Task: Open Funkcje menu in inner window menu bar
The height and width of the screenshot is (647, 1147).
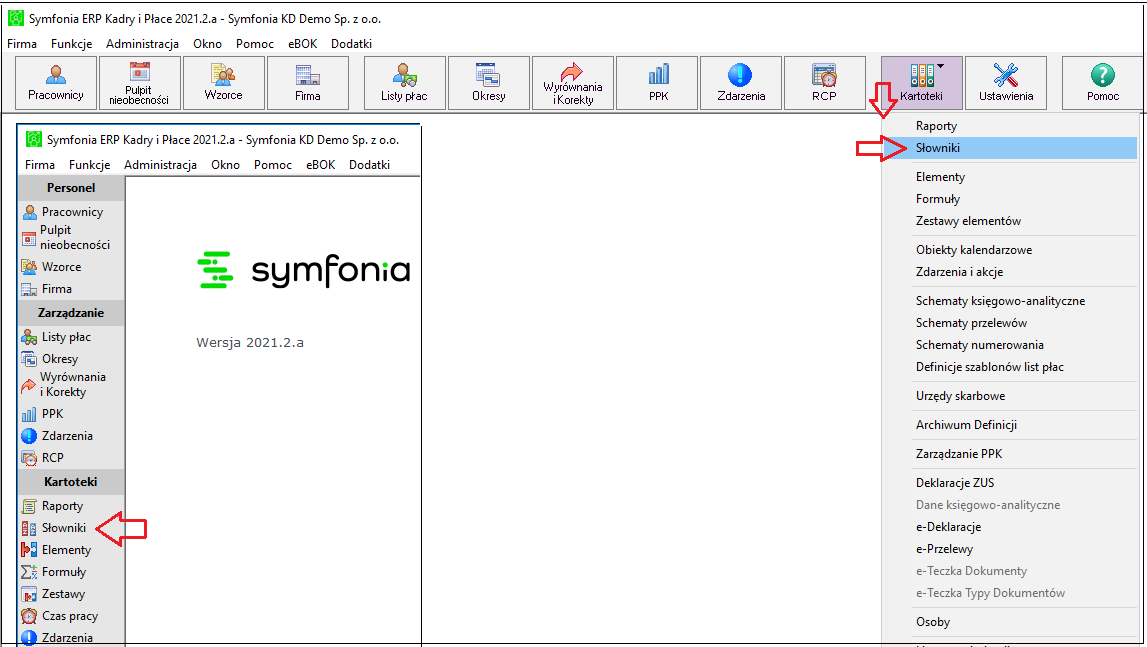Action: tap(90, 165)
